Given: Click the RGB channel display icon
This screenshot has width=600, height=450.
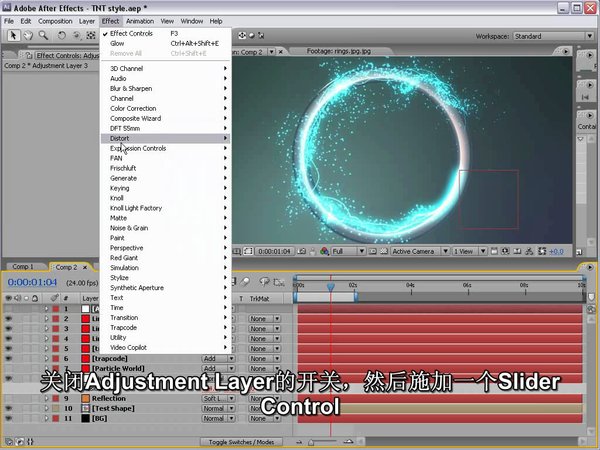Looking at the screenshot, I should pos(324,251).
